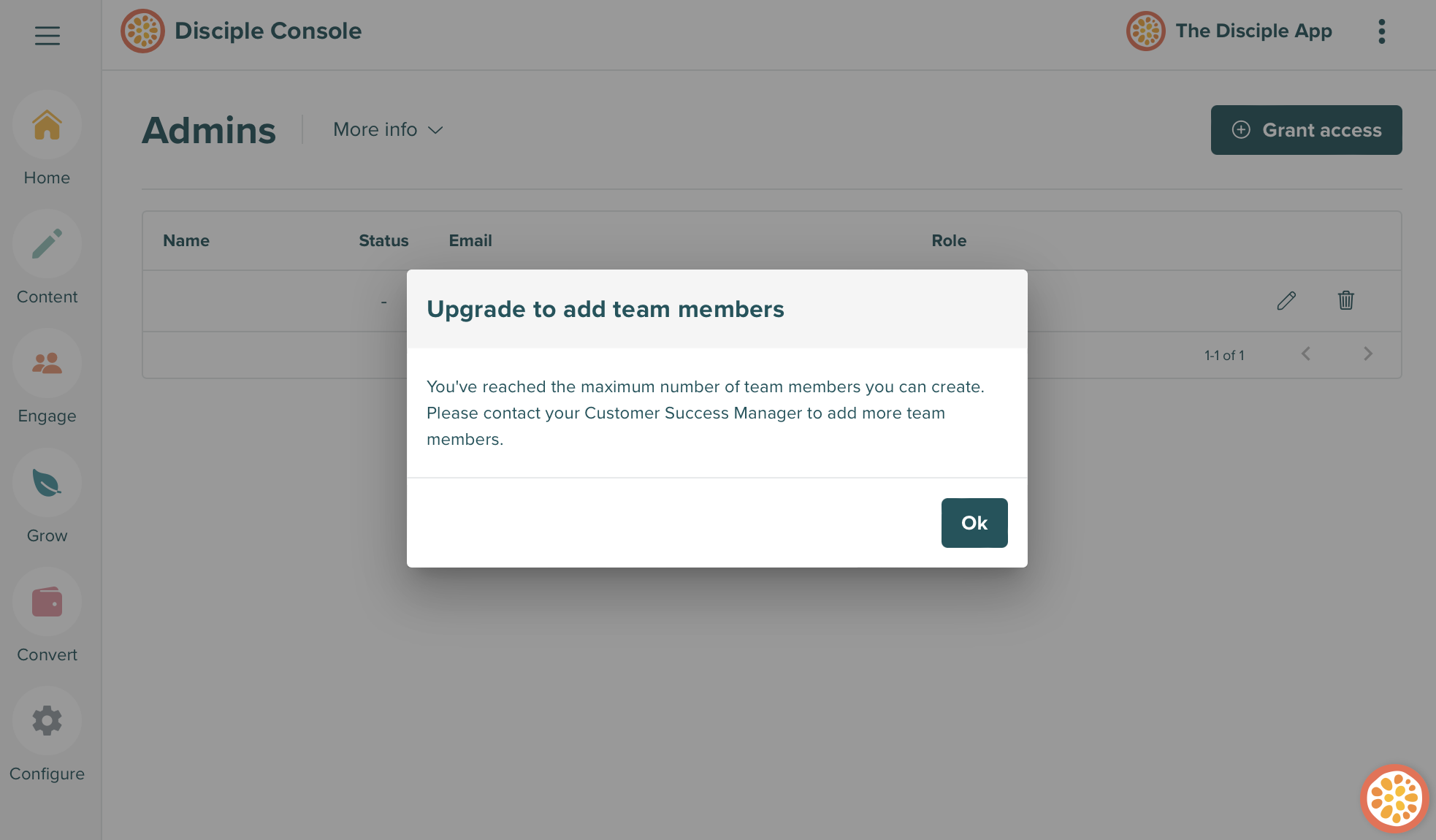Select the Engage people icon

47,363
